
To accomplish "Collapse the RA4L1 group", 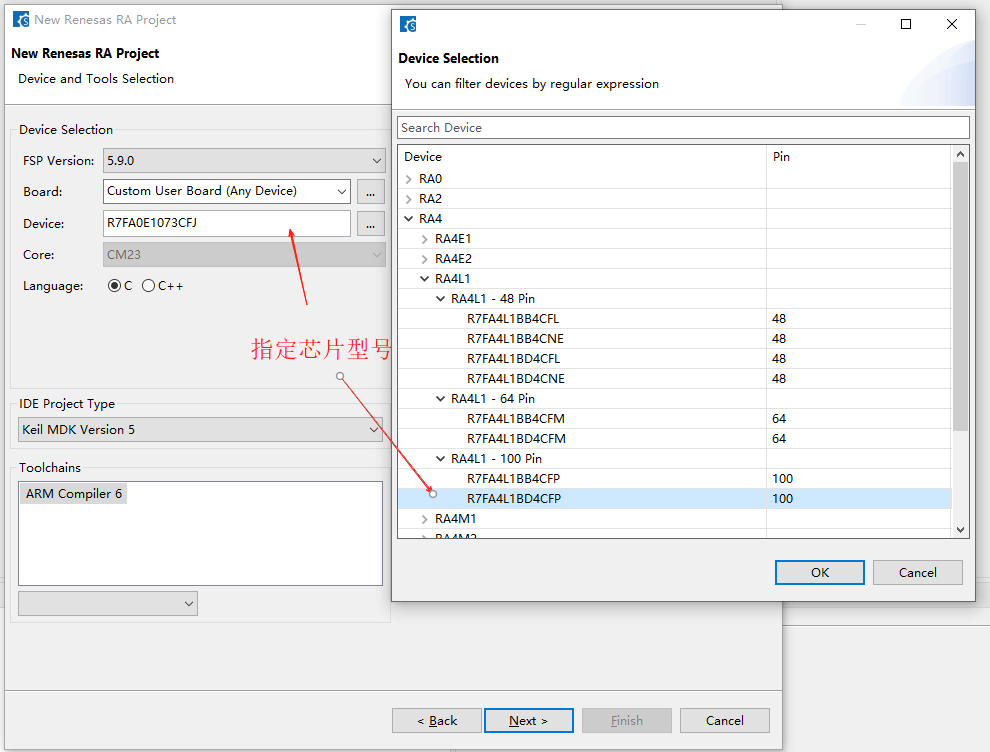I will 424,279.
